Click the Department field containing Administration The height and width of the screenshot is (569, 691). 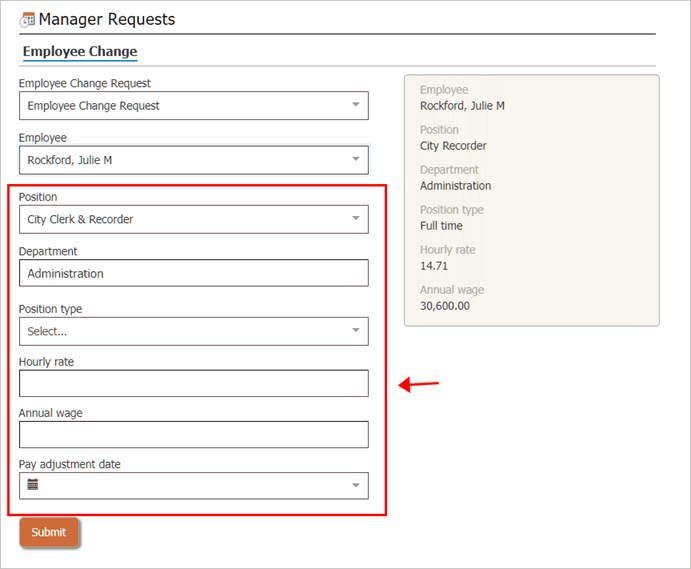tap(193, 273)
